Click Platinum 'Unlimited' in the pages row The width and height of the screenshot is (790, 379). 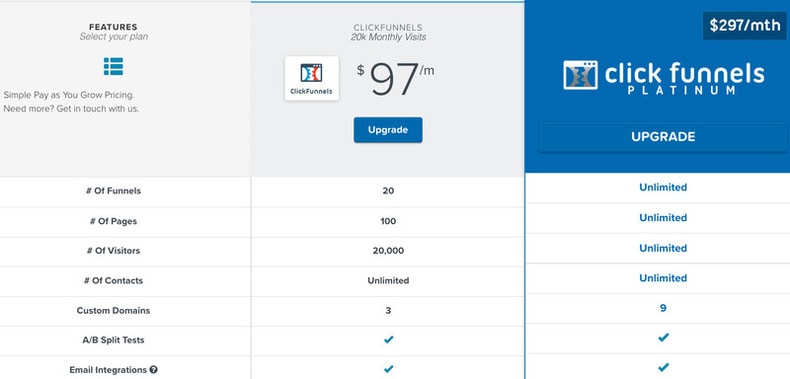click(663, 218)
